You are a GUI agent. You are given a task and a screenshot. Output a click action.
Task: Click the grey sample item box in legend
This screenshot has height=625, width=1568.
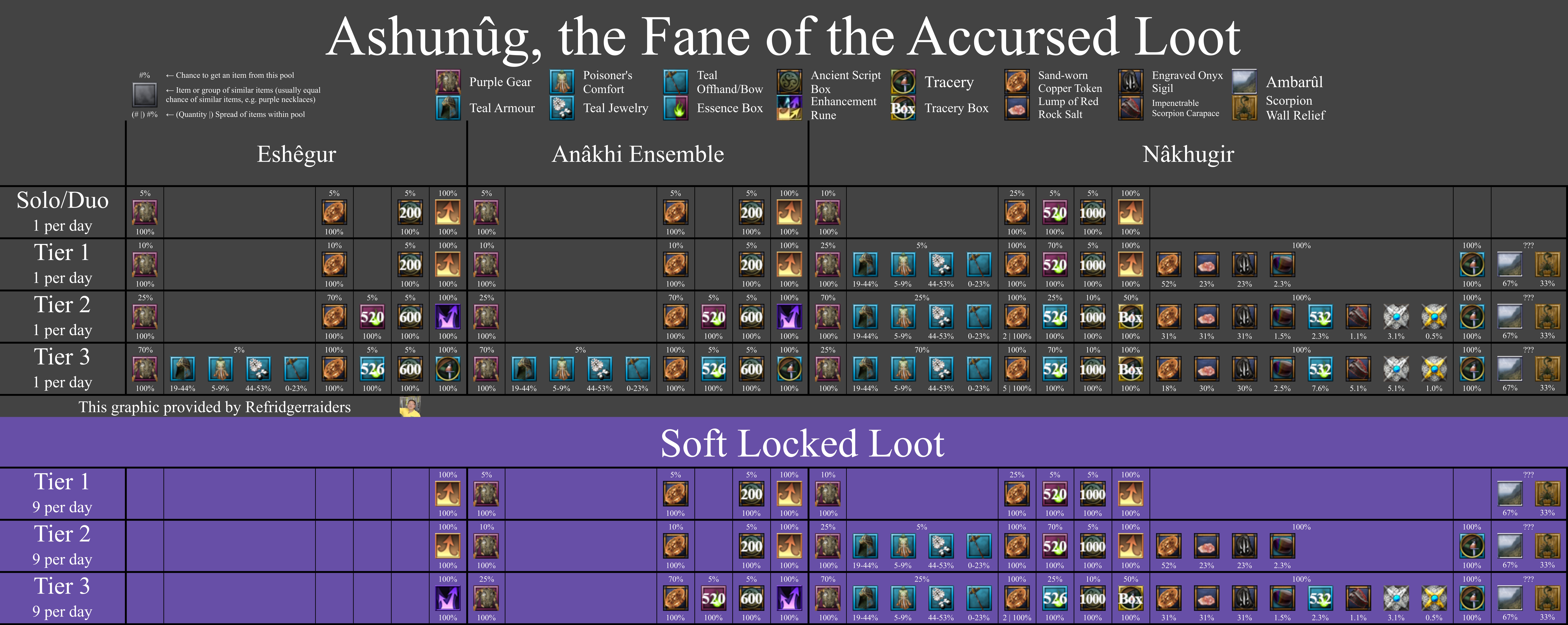point(145,94)
